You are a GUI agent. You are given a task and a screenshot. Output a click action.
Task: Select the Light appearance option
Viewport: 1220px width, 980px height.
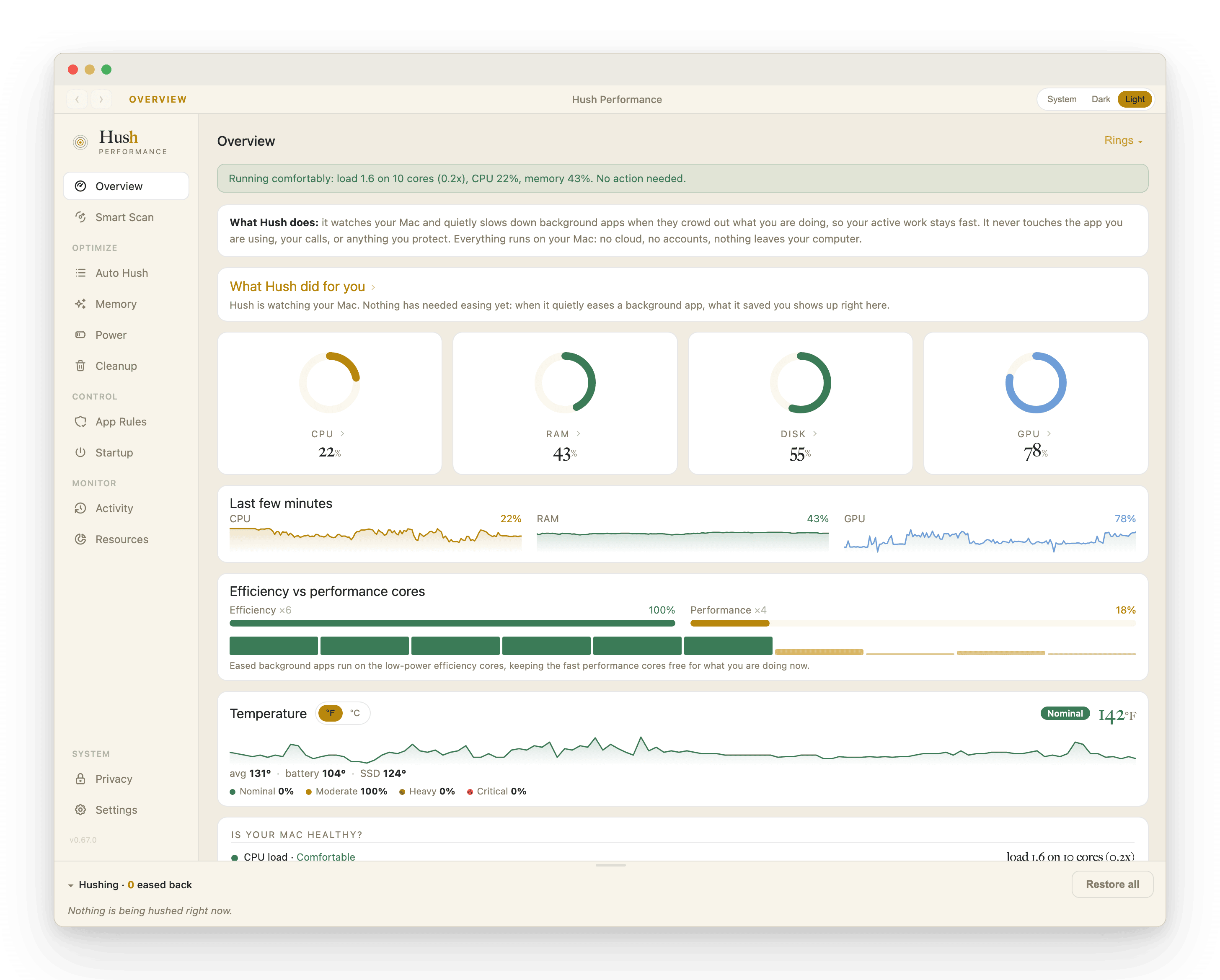tap(1135, 99)
